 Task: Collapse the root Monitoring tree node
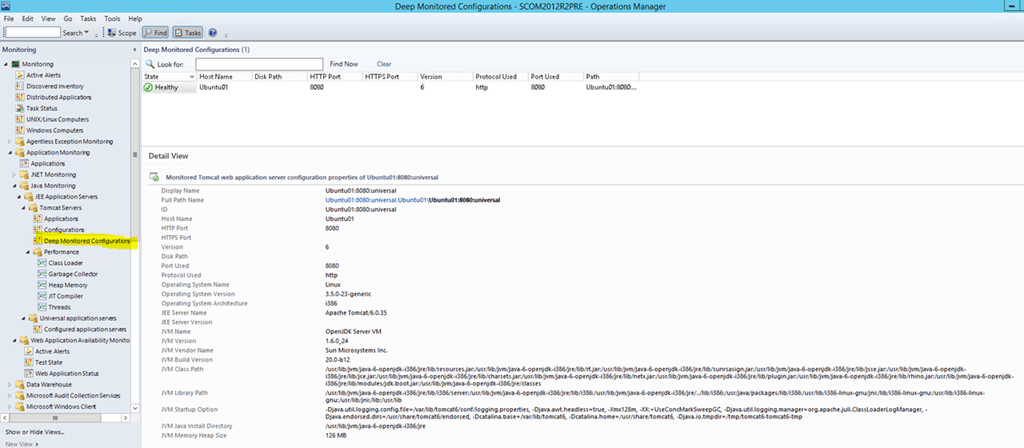(x=6, y=64)
